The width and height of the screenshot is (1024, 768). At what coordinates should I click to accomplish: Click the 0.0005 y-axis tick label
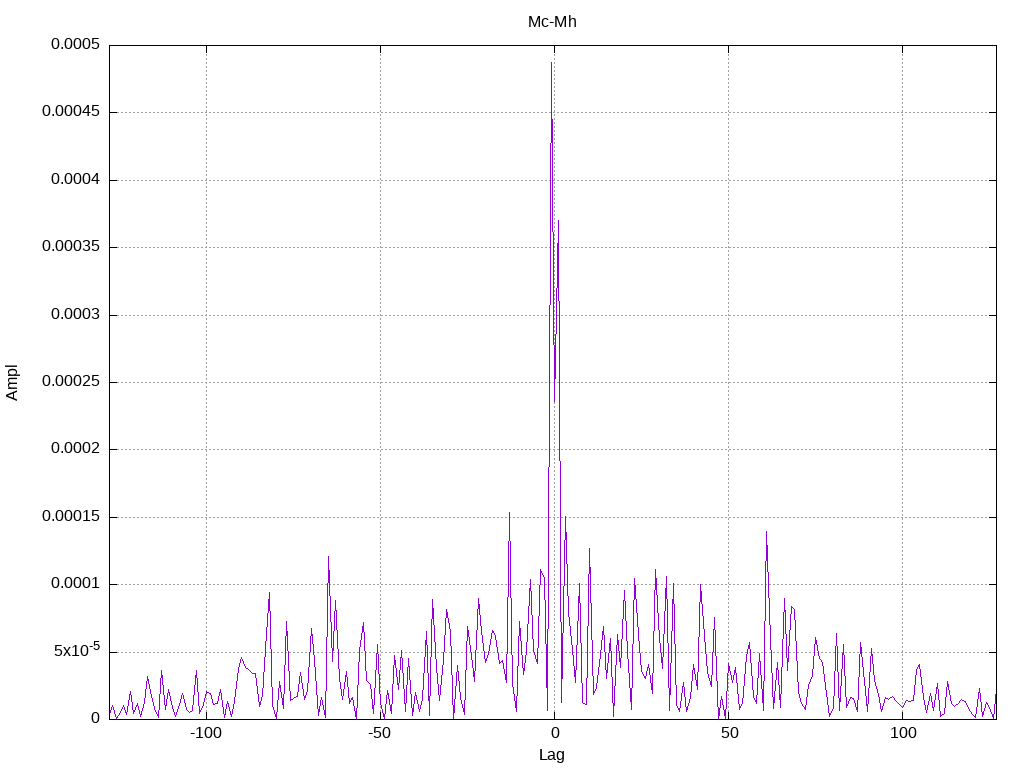pyautogui.click(x=76, y=44)
